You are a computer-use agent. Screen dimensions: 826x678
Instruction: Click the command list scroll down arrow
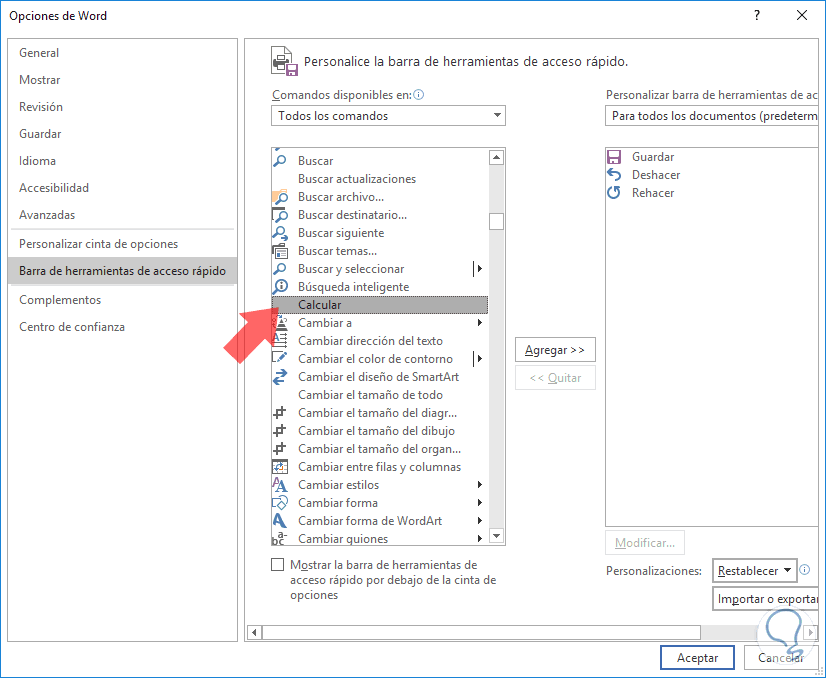[x=496, y=536]
